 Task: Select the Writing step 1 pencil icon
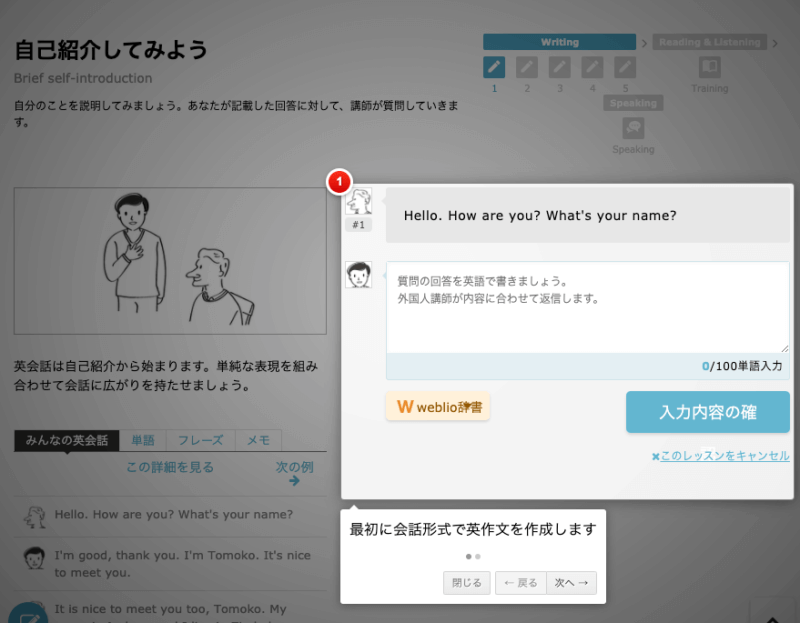493,68
